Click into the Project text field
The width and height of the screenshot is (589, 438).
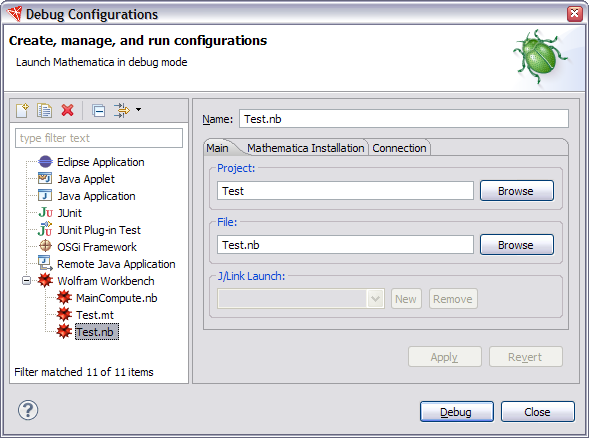tap(345, 191)
